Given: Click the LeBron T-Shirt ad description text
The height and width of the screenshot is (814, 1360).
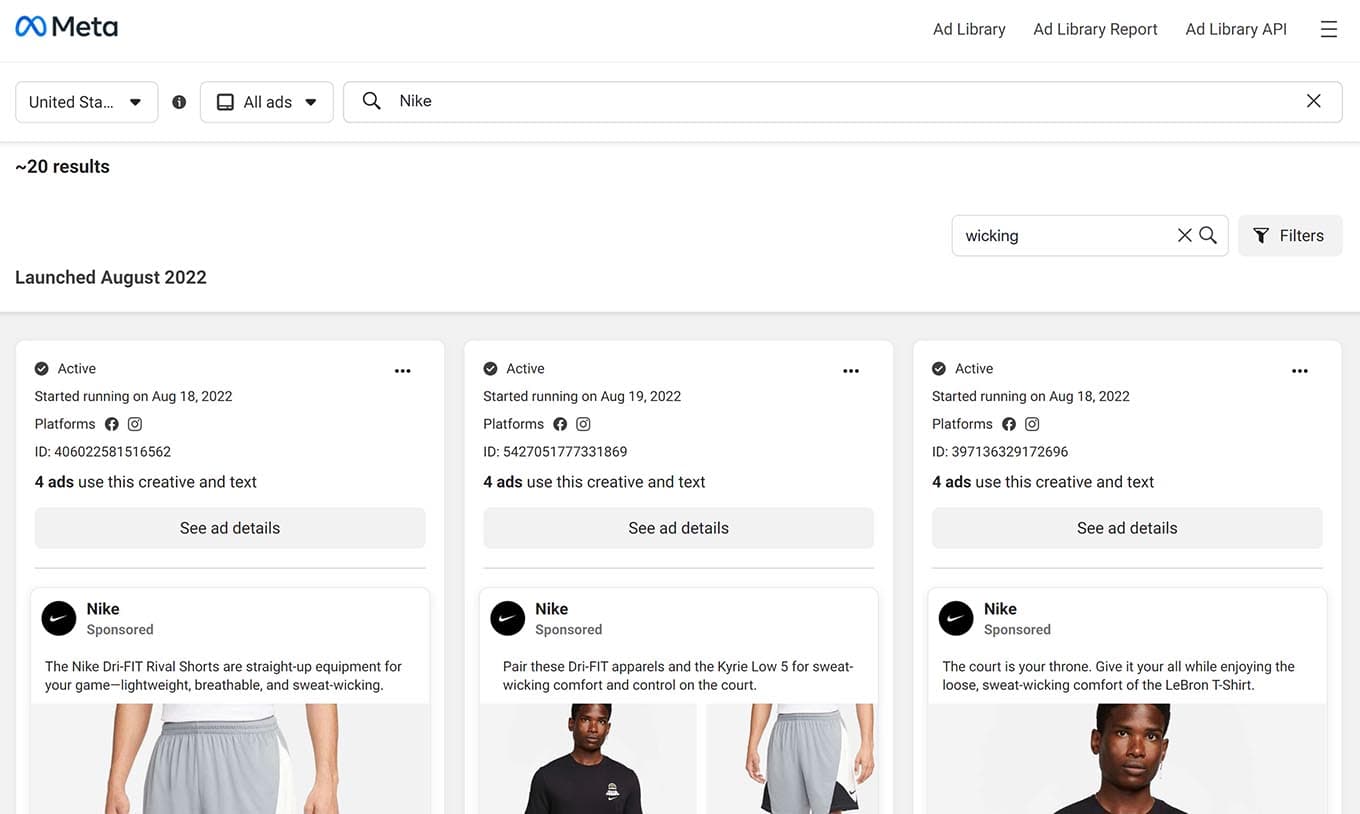Looking at the screenshot, I should pos(1118,676).
